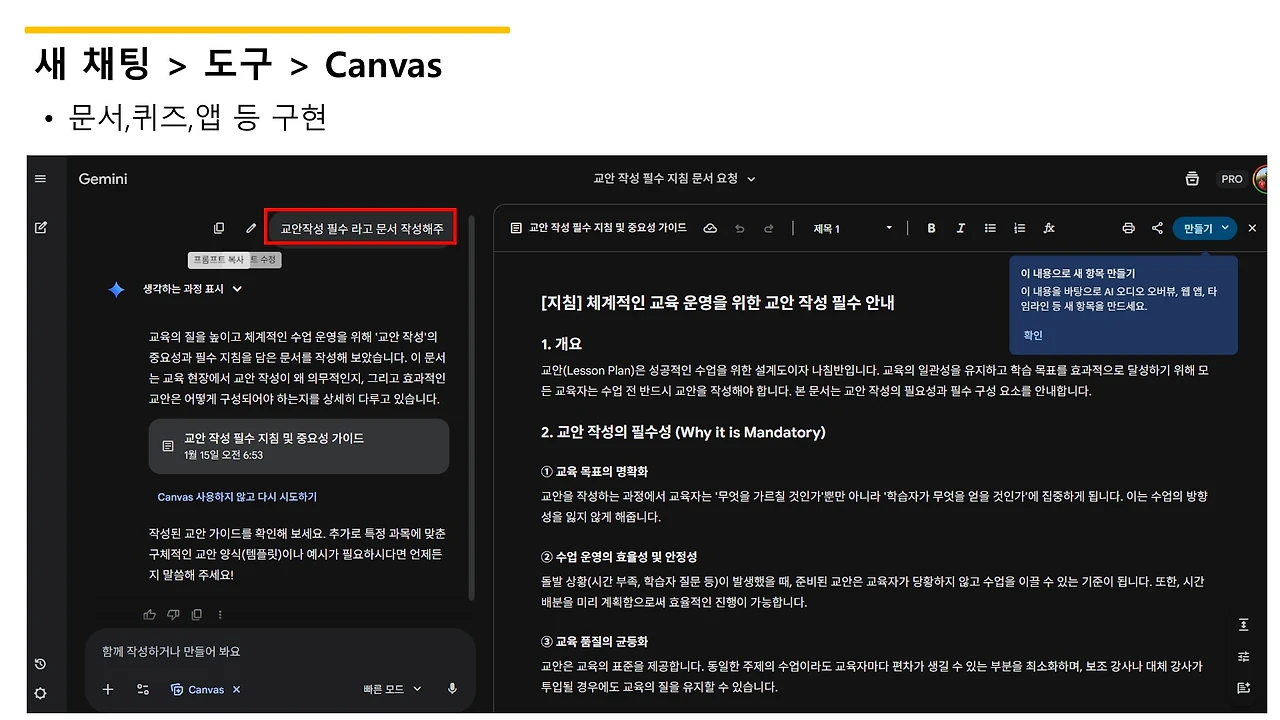
Task: Open the 만들기 create dropdown
Action: (1204, 228)
